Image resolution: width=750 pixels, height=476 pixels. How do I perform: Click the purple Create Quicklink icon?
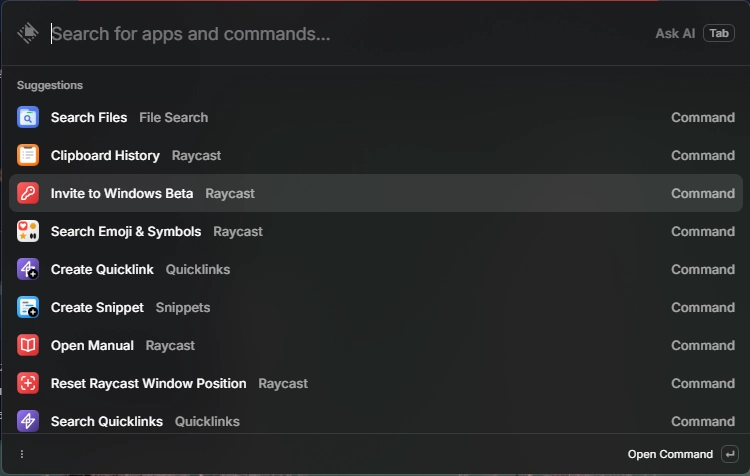tap(28, 269)
